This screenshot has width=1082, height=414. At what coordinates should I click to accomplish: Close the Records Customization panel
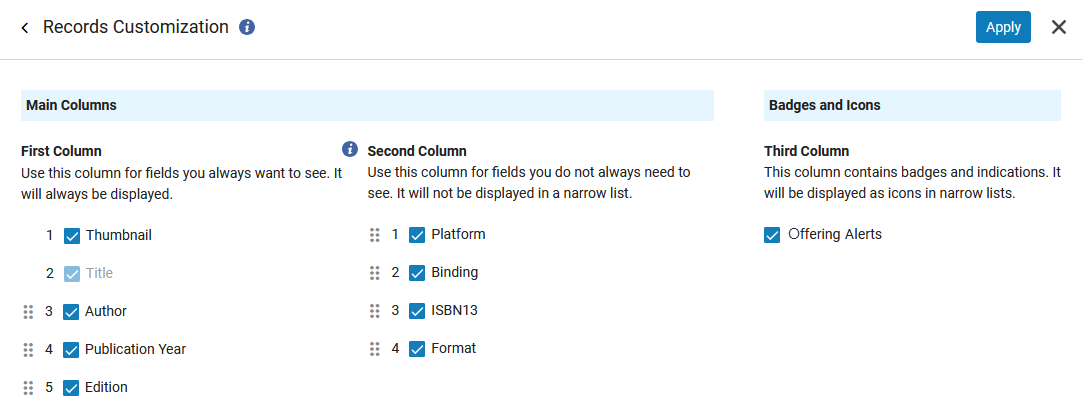[x=1059, y=27]
